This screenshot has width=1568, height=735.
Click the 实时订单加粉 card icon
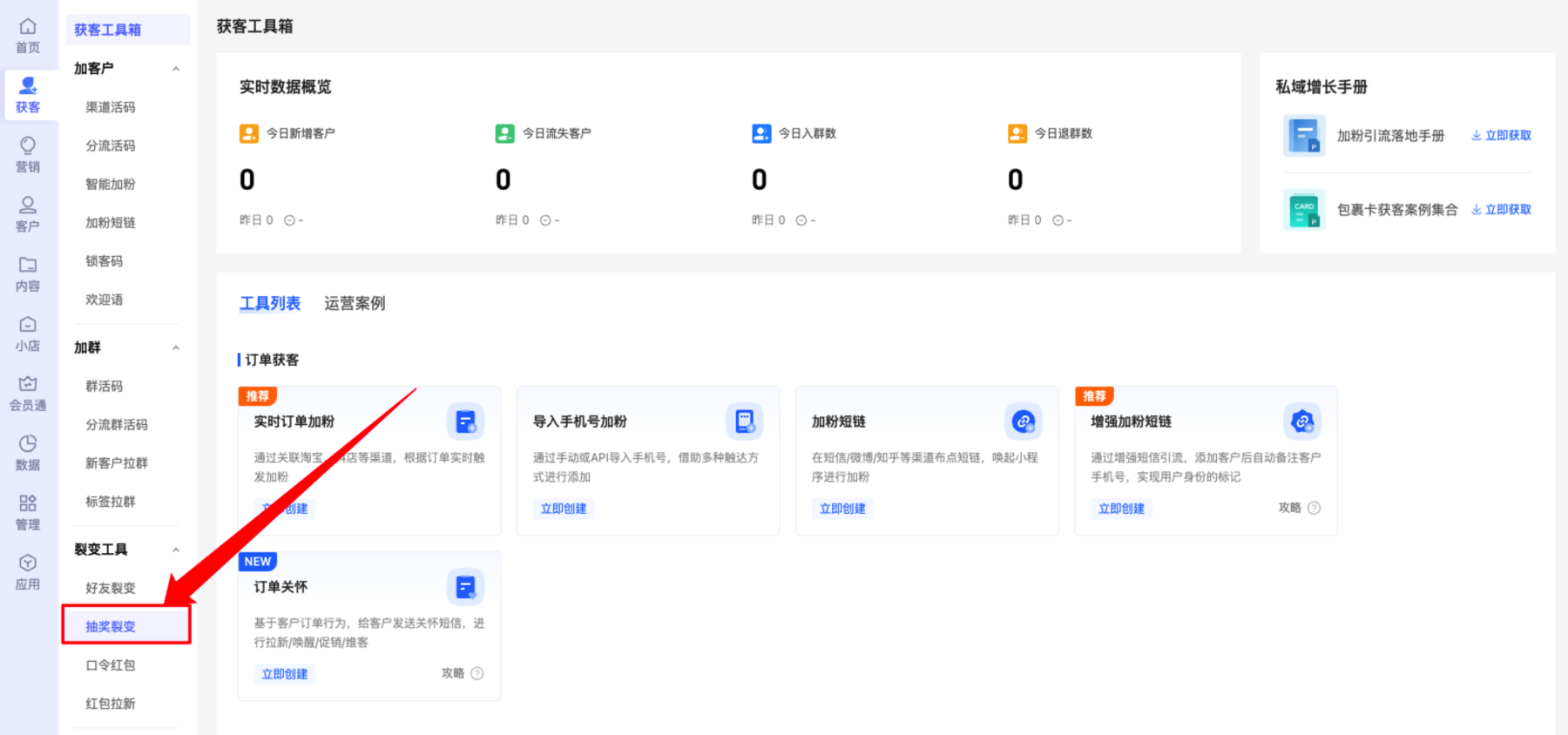pyautogui.click(x=466, y=422)
